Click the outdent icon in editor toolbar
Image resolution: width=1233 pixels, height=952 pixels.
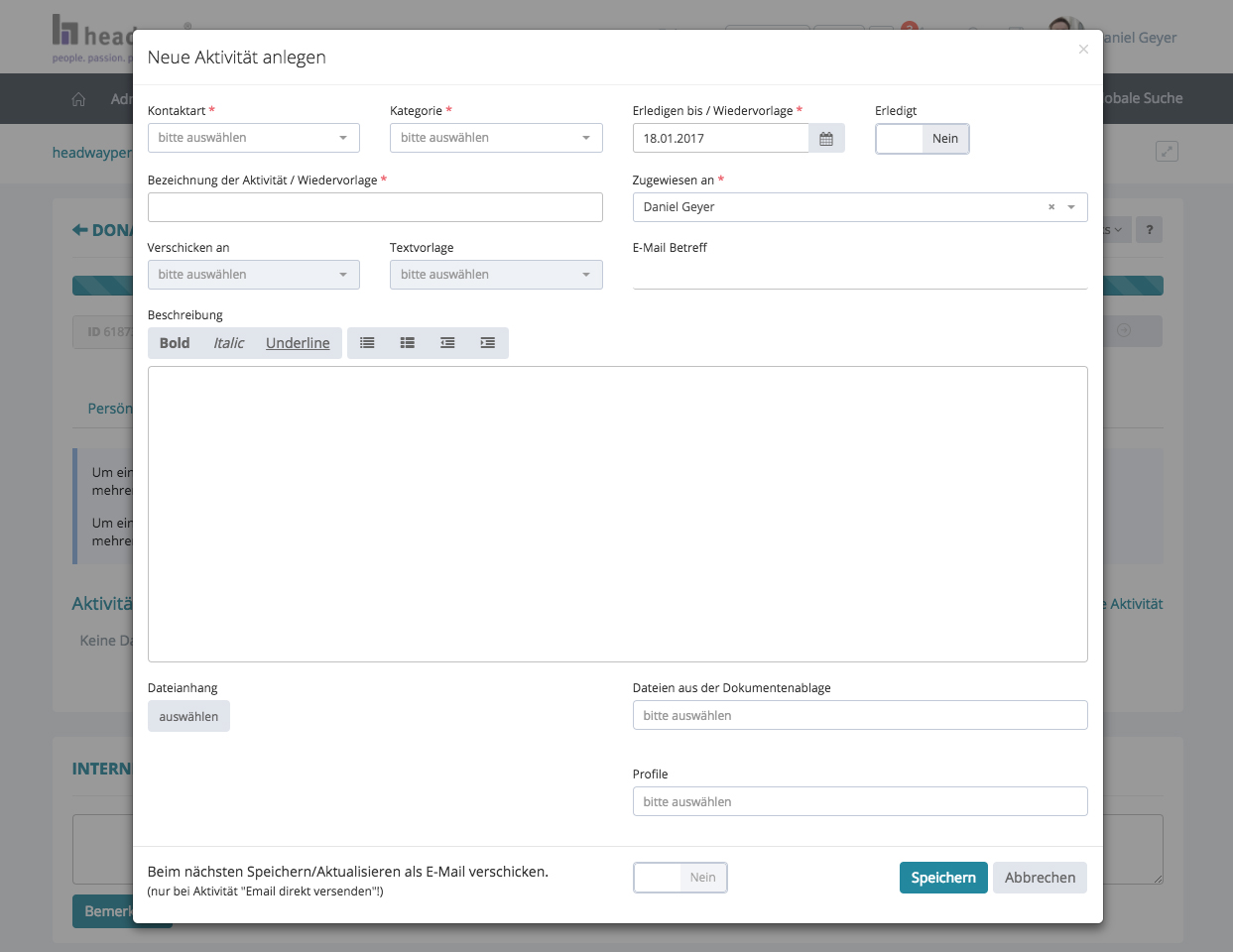coord(447,343)
